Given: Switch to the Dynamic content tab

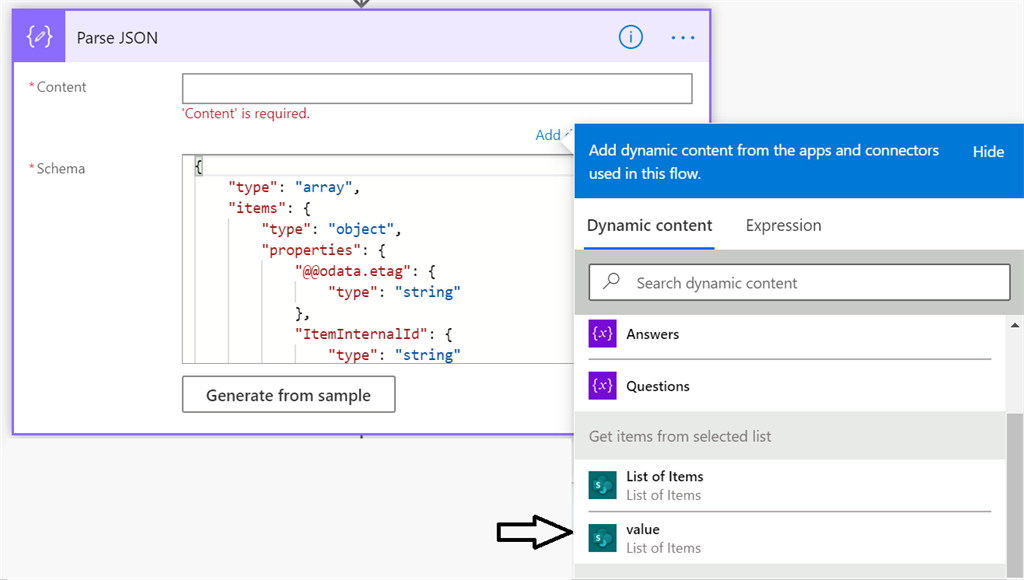Looking at the screenshot, I should coord(649,225).
